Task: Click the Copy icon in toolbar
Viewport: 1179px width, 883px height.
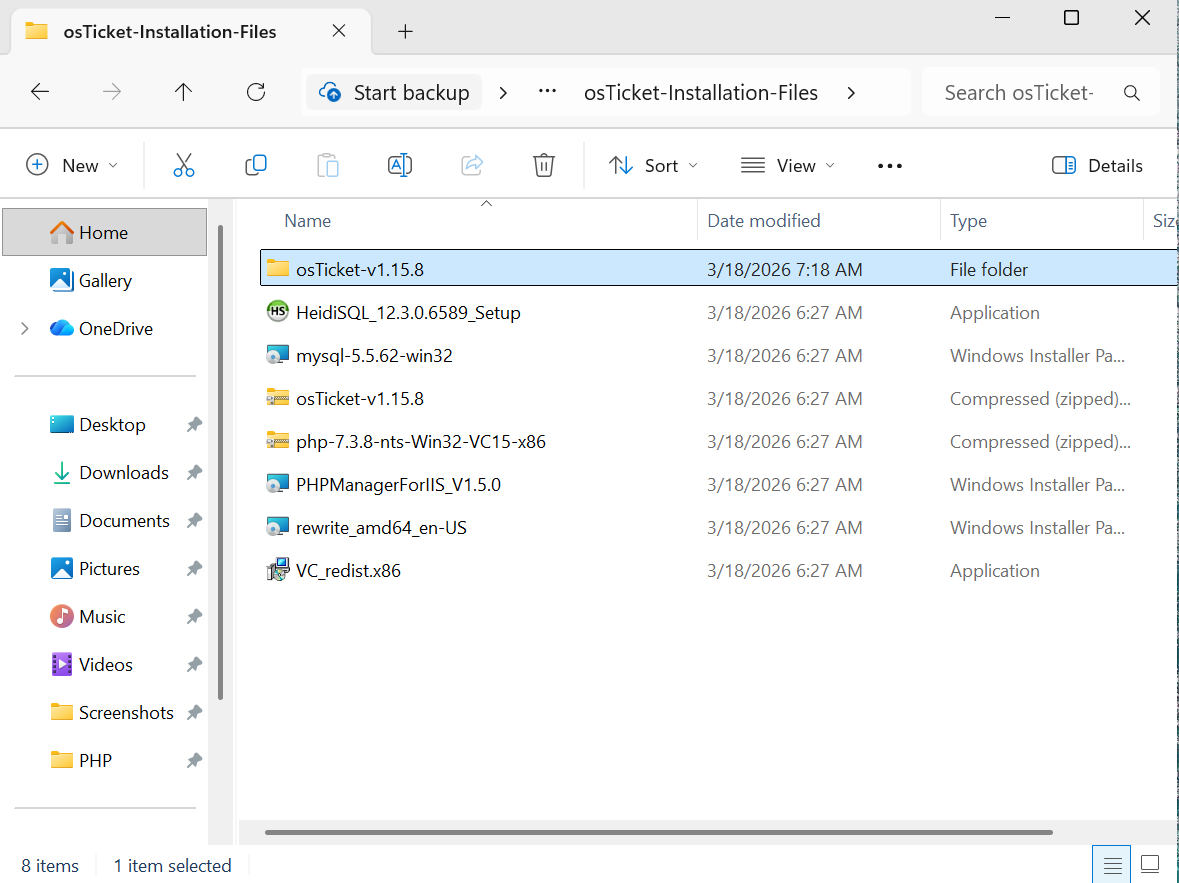Action: 256,165
